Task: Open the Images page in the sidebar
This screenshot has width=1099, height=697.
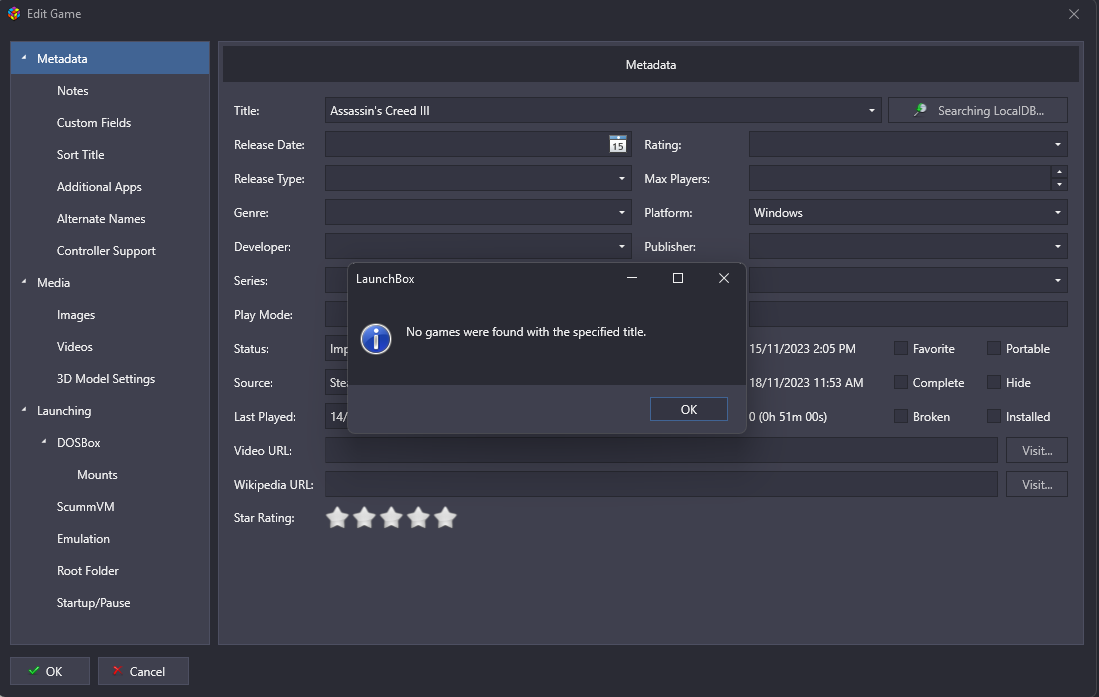Action: point(76,315)
